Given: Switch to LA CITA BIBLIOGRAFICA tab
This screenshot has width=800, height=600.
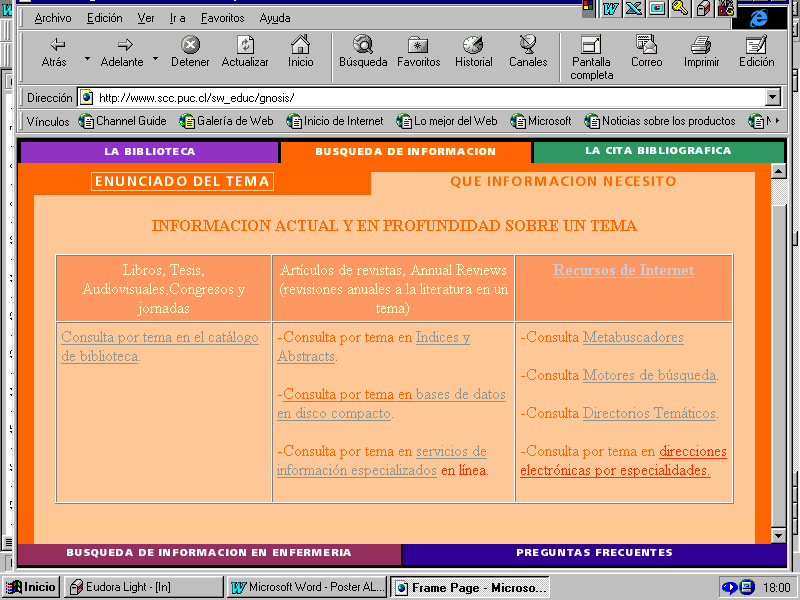Looking at the screenshot, I should tap(657, 151).
